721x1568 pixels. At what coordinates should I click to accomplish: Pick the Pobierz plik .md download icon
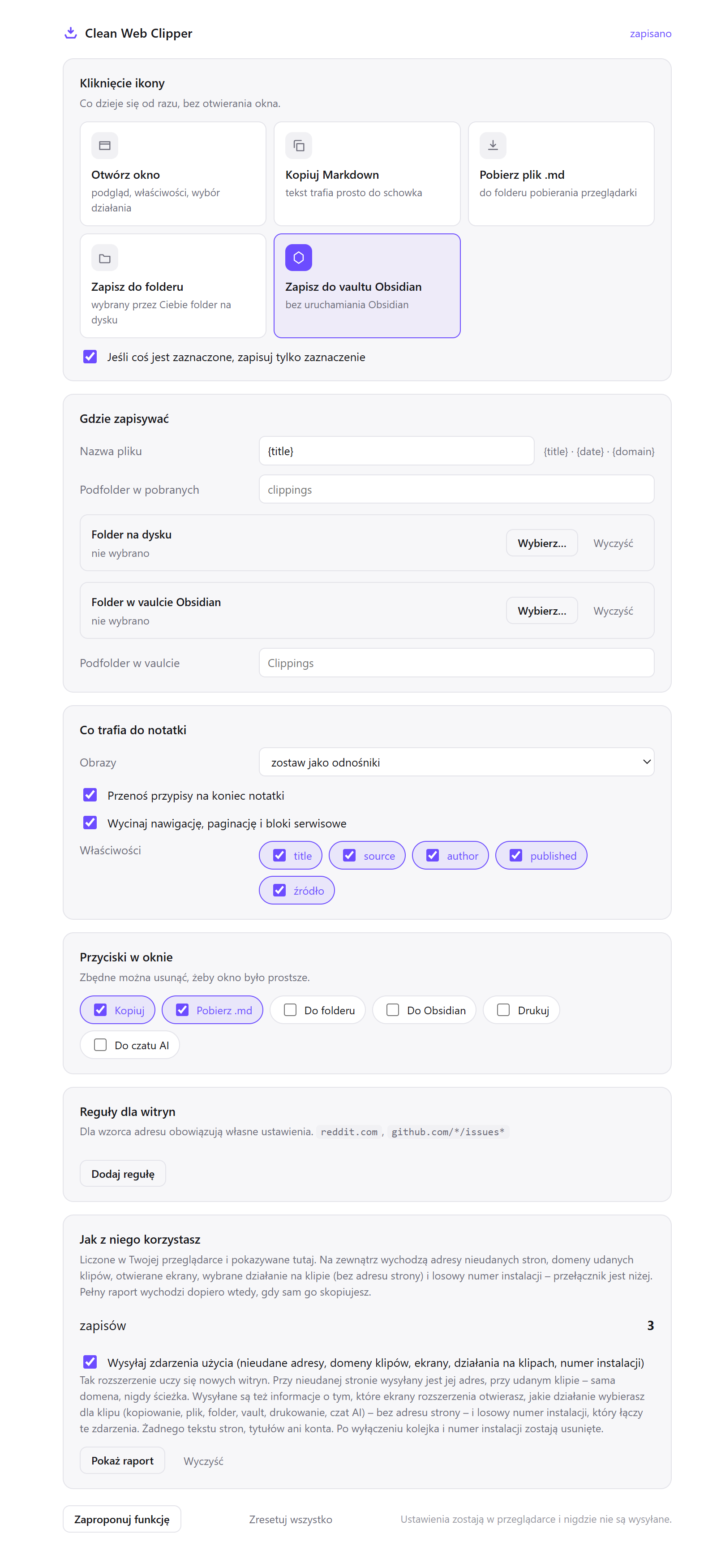[x=492, y=146]
